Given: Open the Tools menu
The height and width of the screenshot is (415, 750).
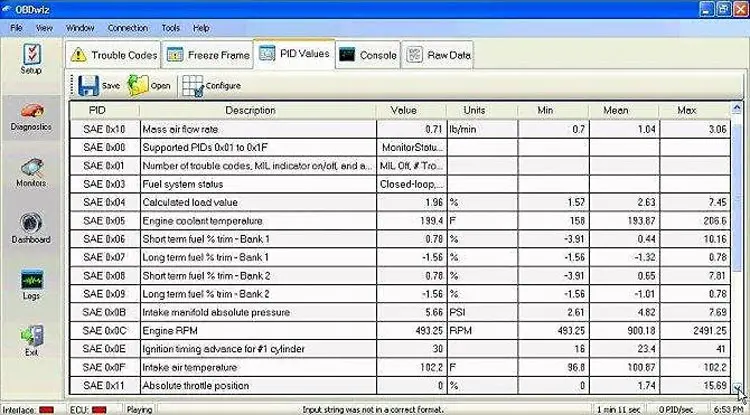Looking at the screenshot, I should coord(171,28).
